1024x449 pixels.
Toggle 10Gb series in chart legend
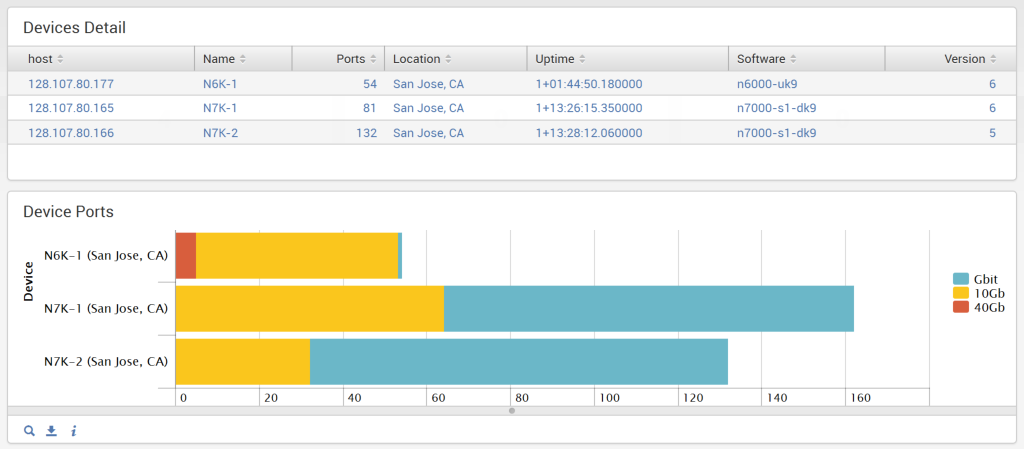[x=979, y=293]
